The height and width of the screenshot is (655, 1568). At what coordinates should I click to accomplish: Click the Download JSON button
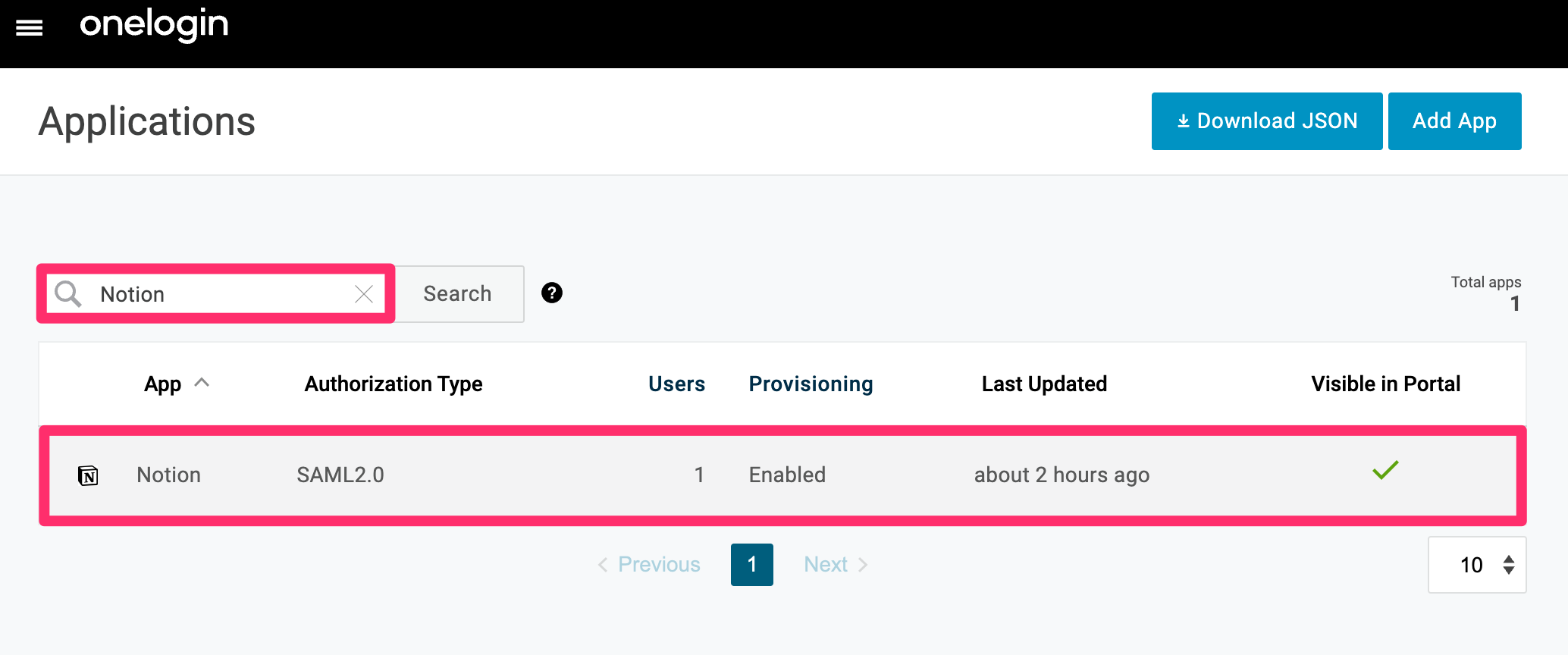[1267, 121]
